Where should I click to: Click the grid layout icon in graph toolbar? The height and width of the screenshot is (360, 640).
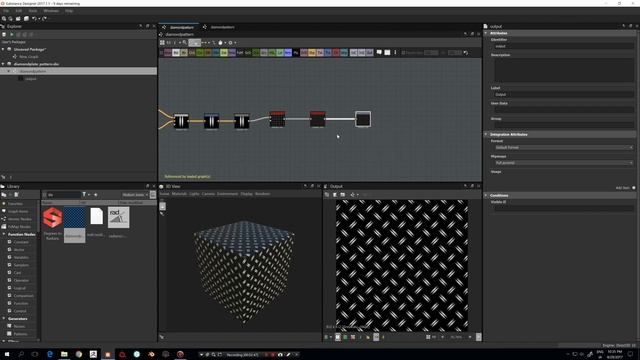click(162, 42)
